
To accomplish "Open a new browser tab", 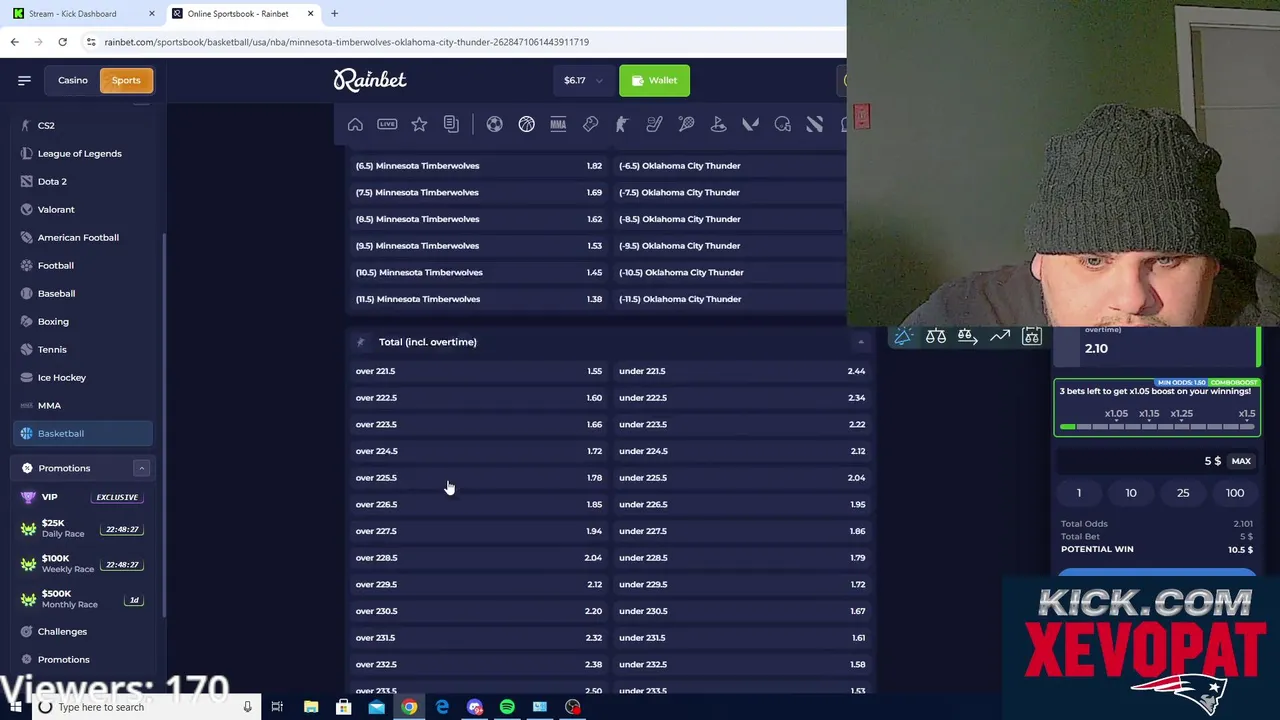I will coord(334,14).
